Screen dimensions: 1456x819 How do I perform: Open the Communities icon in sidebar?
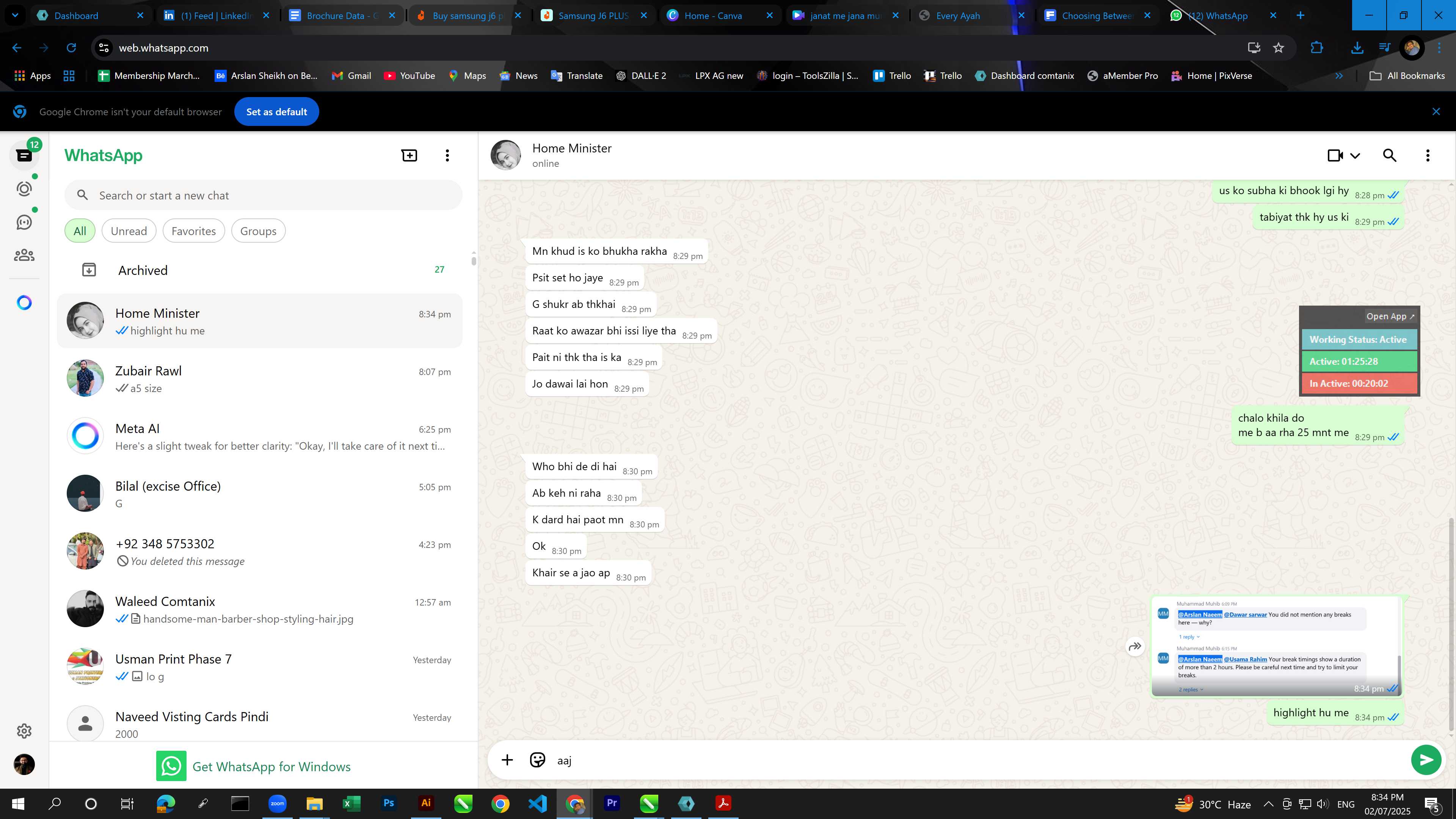(24, 256)
